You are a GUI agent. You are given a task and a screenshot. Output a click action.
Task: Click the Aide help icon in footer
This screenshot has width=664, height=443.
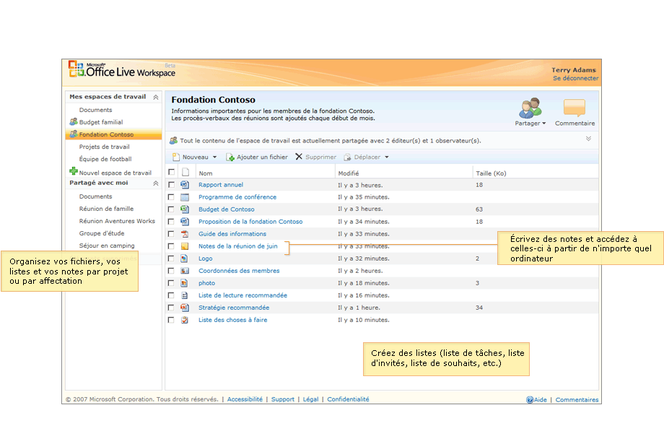pos(531,399)
